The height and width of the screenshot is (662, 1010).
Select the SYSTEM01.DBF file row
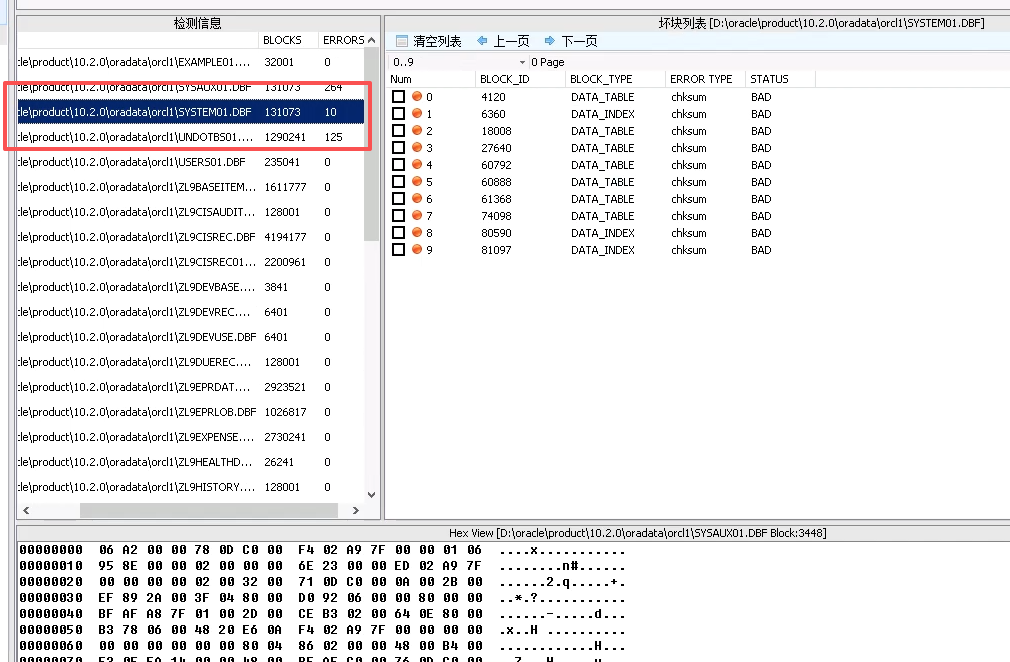[x=191, y=112]
